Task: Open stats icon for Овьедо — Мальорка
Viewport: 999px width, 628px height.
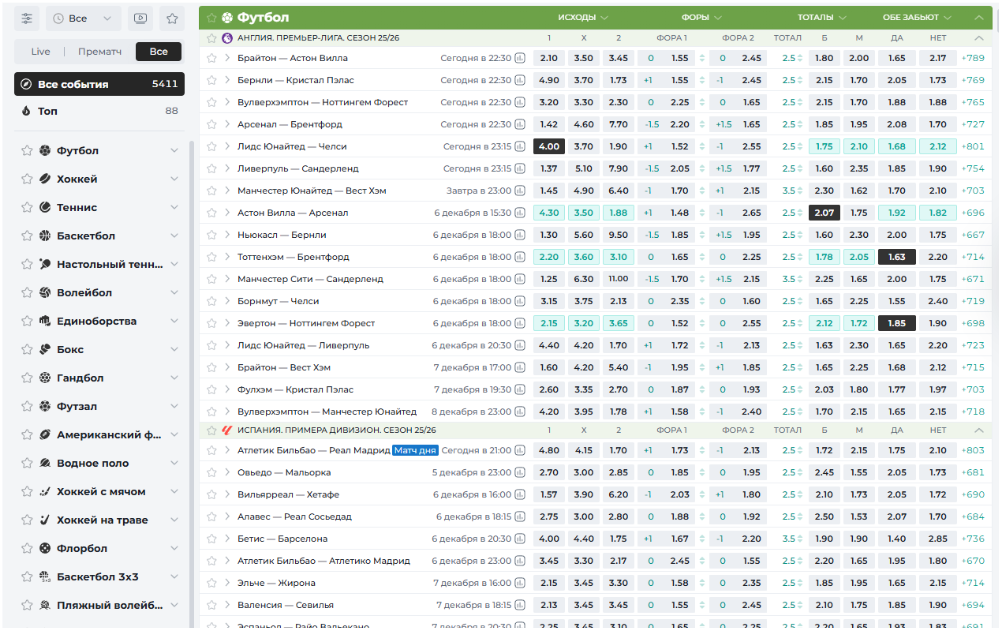Action: click(x=520, y=473)
